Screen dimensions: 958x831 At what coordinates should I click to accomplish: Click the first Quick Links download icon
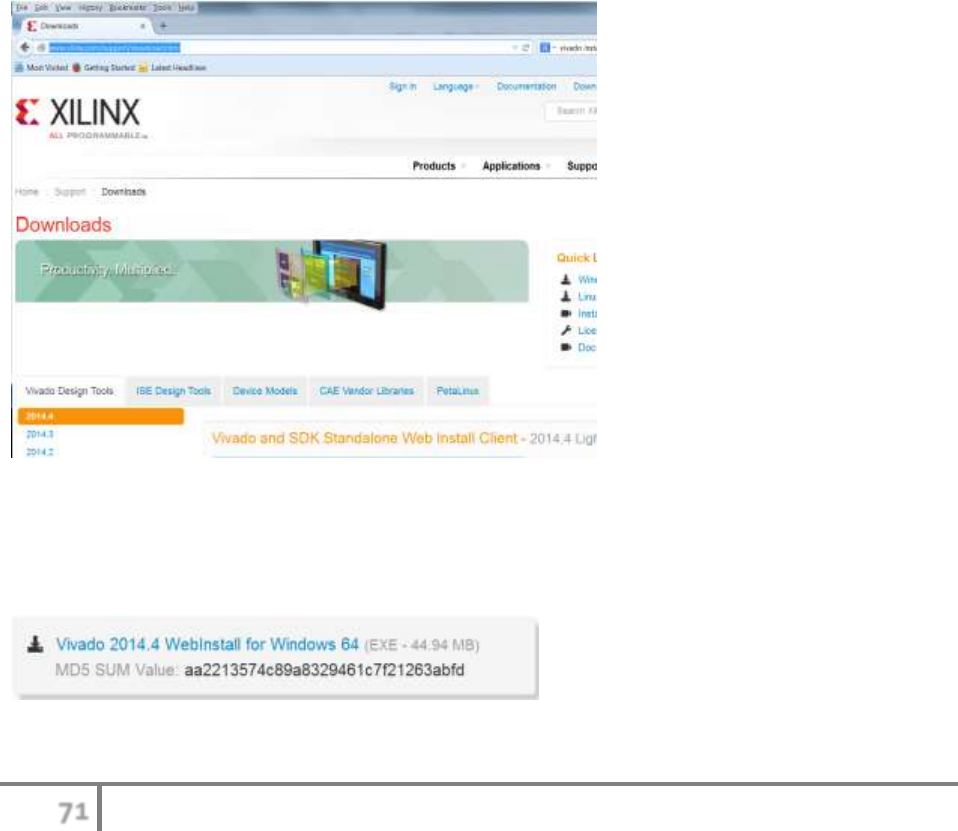(x=566, y=279)
